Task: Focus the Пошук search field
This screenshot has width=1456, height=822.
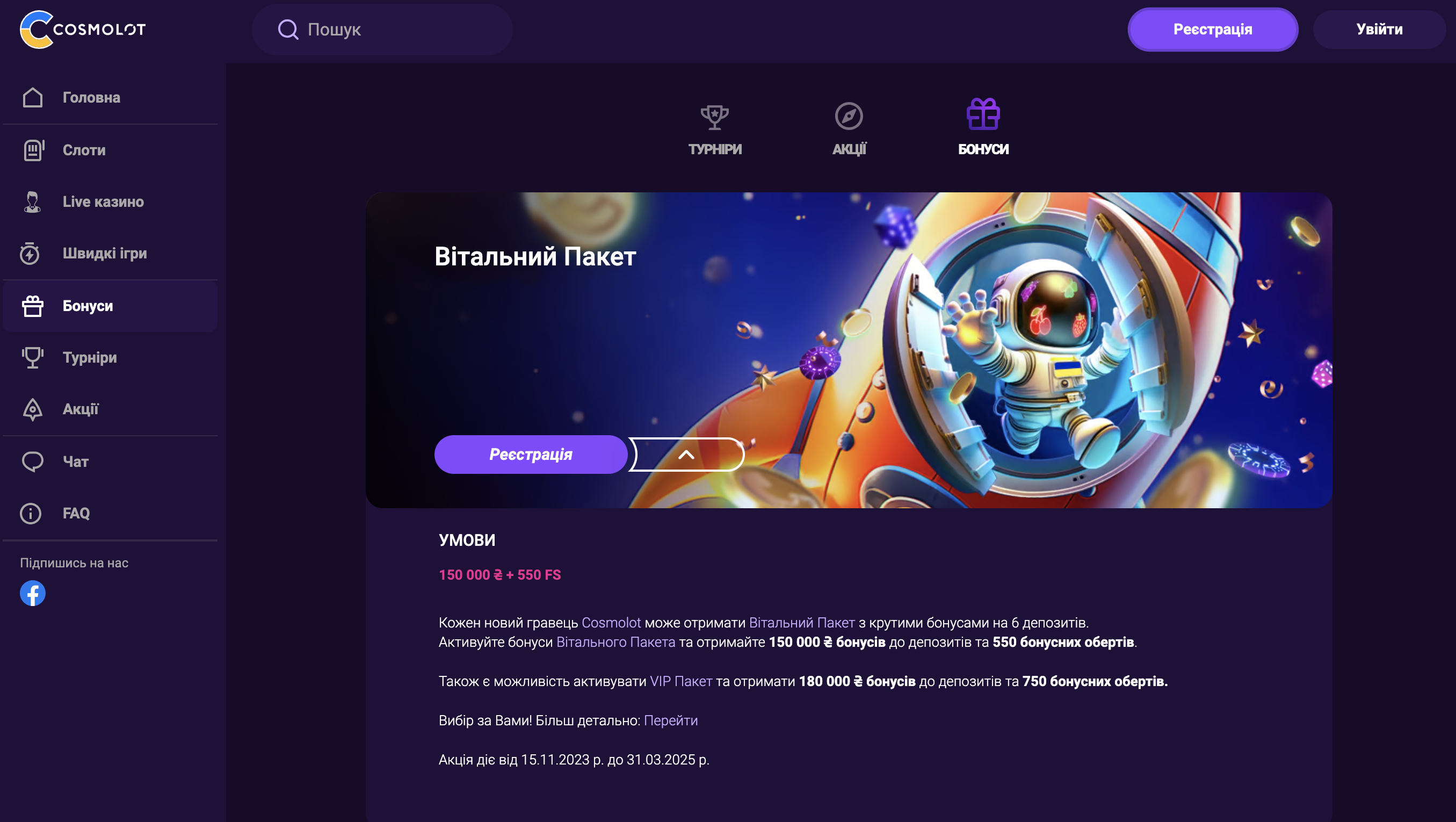Action: [382, 30]
